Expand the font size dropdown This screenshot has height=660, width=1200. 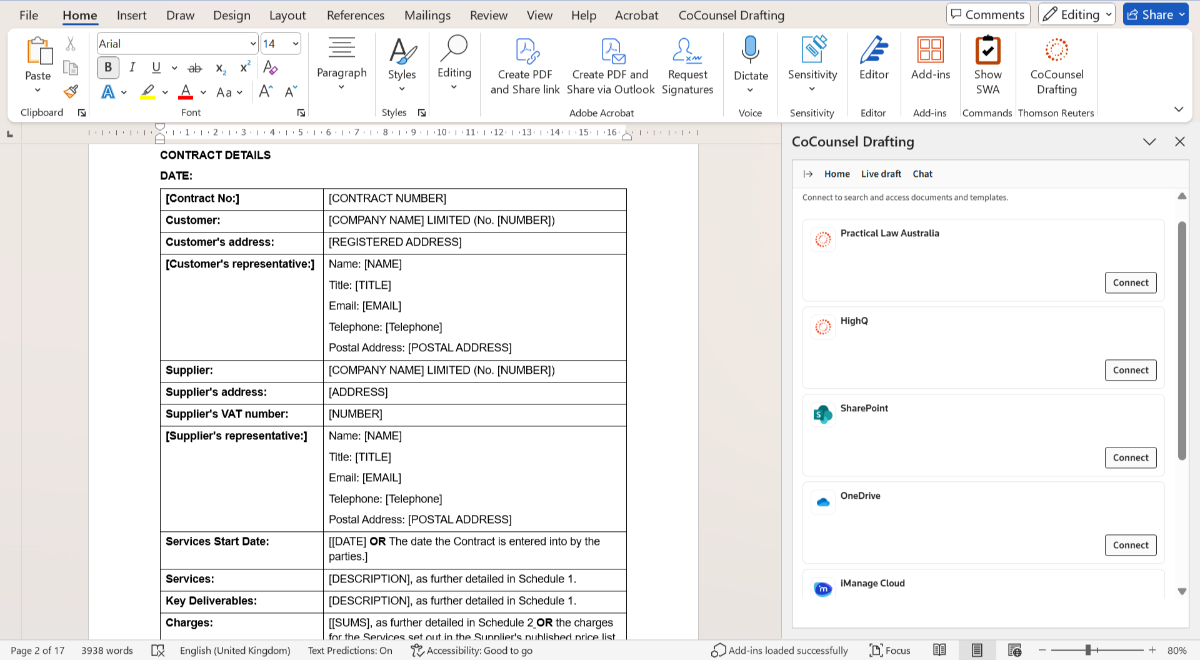point(295,44)
